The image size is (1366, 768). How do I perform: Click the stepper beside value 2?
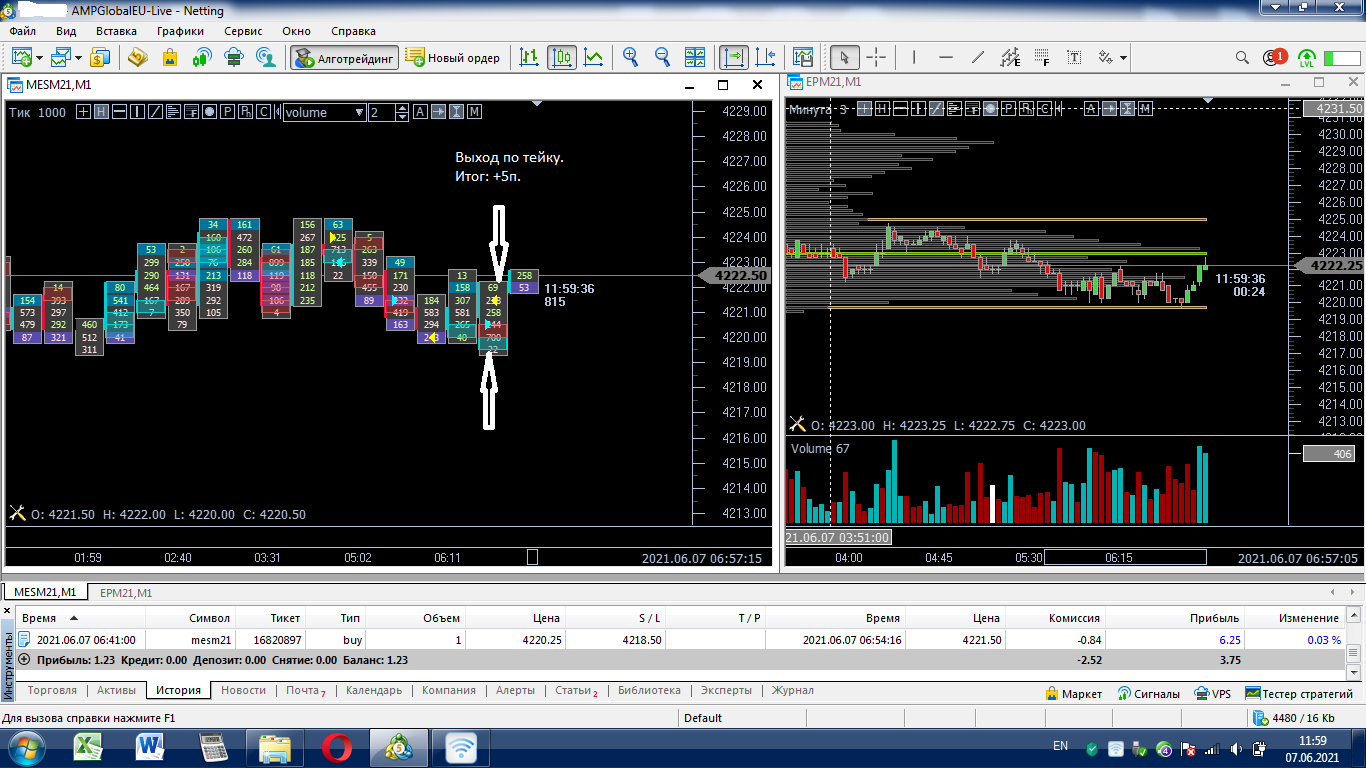coord(403,112)
